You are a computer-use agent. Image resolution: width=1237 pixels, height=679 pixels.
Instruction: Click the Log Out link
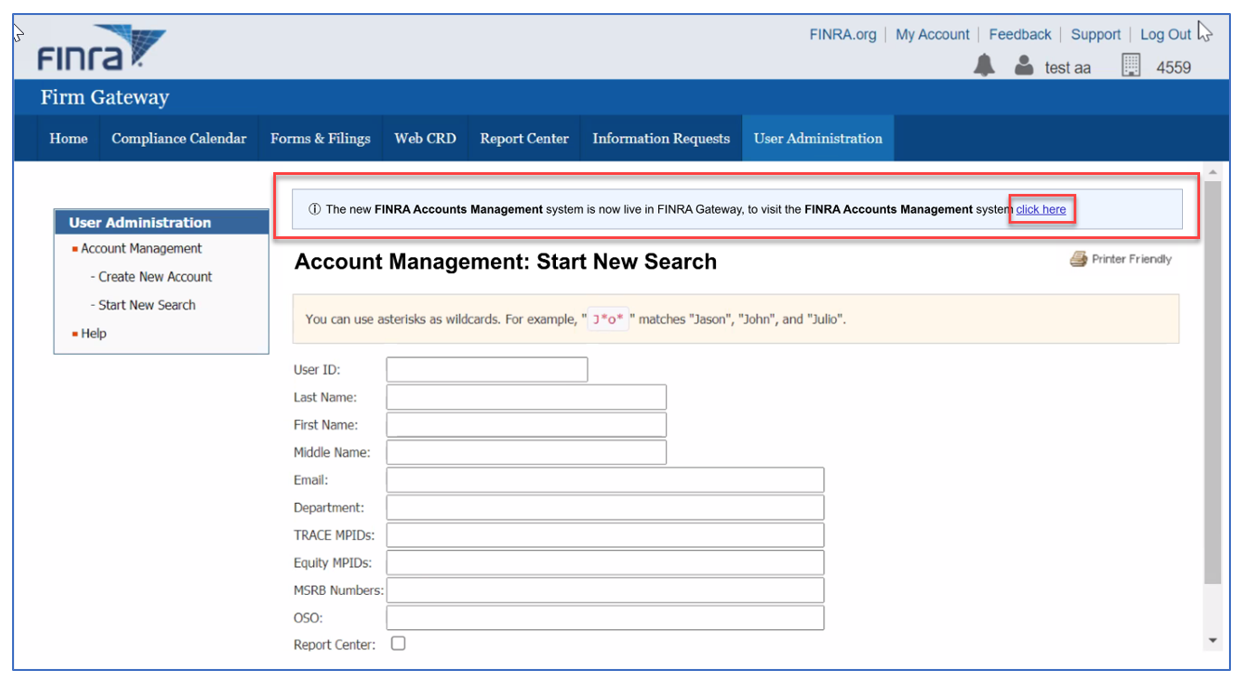coord(1165,34)
